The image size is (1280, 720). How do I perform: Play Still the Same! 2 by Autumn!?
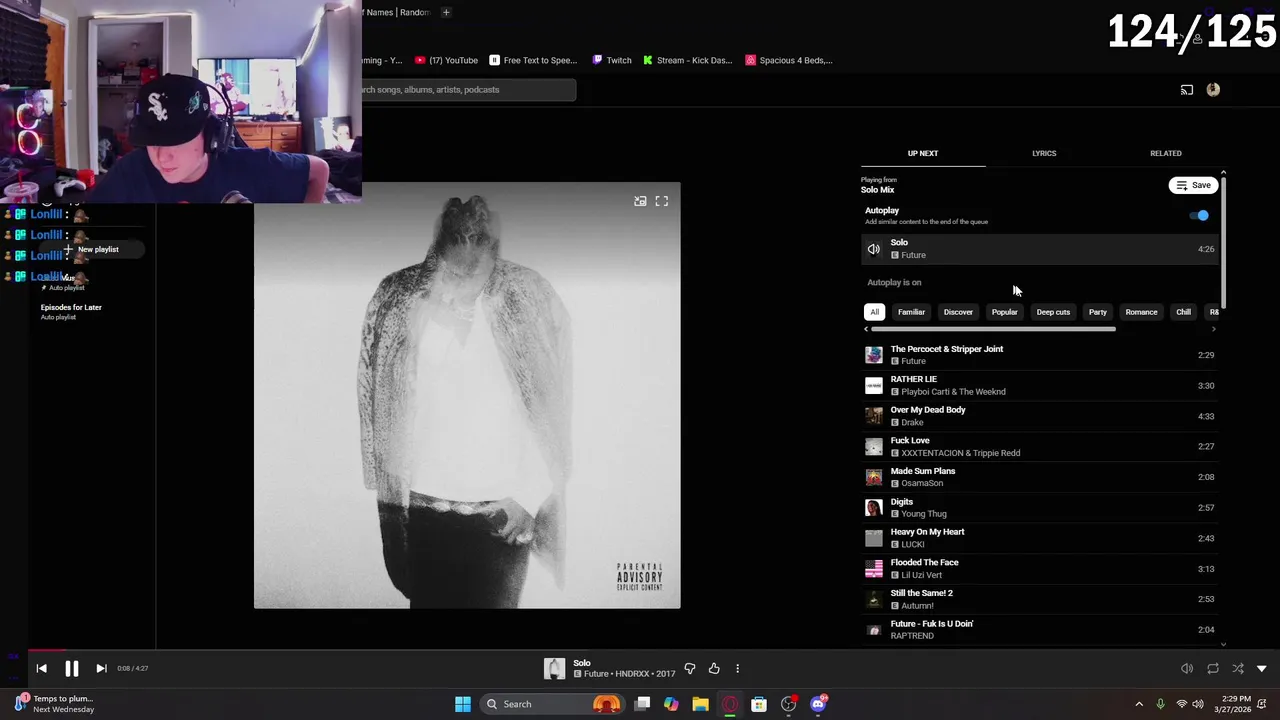click(x=1040, y=599)
